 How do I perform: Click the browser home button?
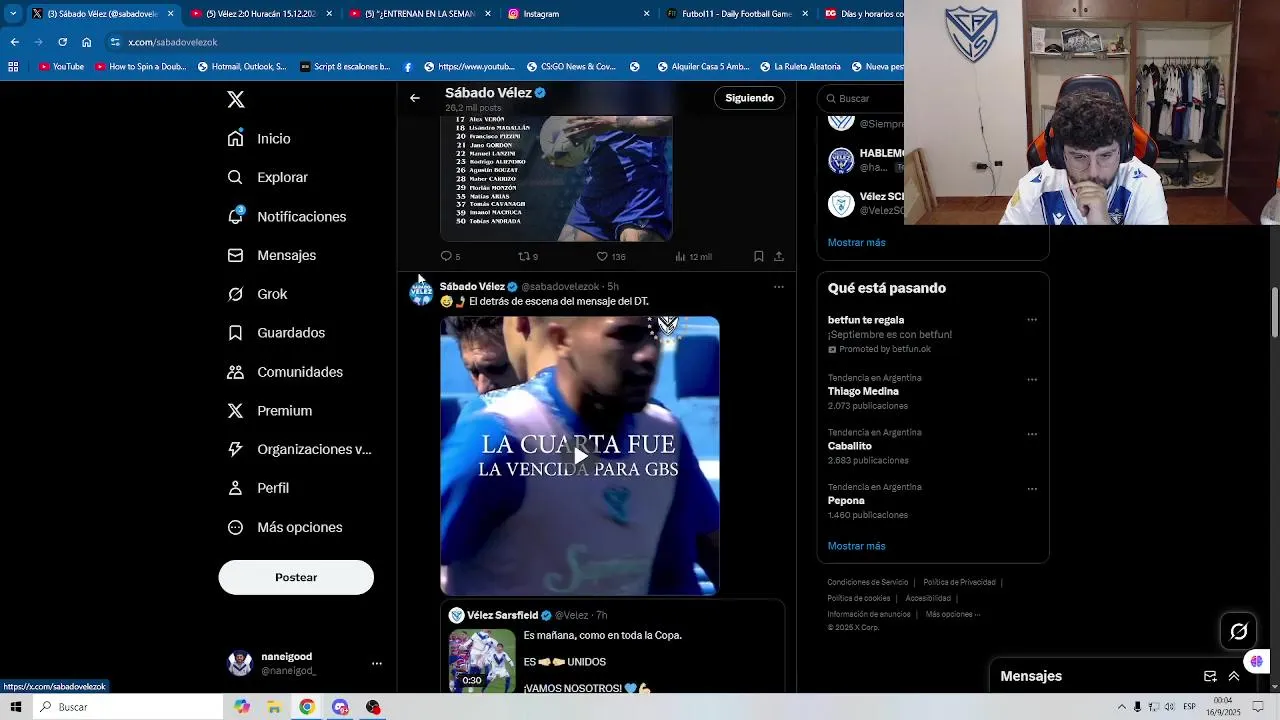coord(86,42)
